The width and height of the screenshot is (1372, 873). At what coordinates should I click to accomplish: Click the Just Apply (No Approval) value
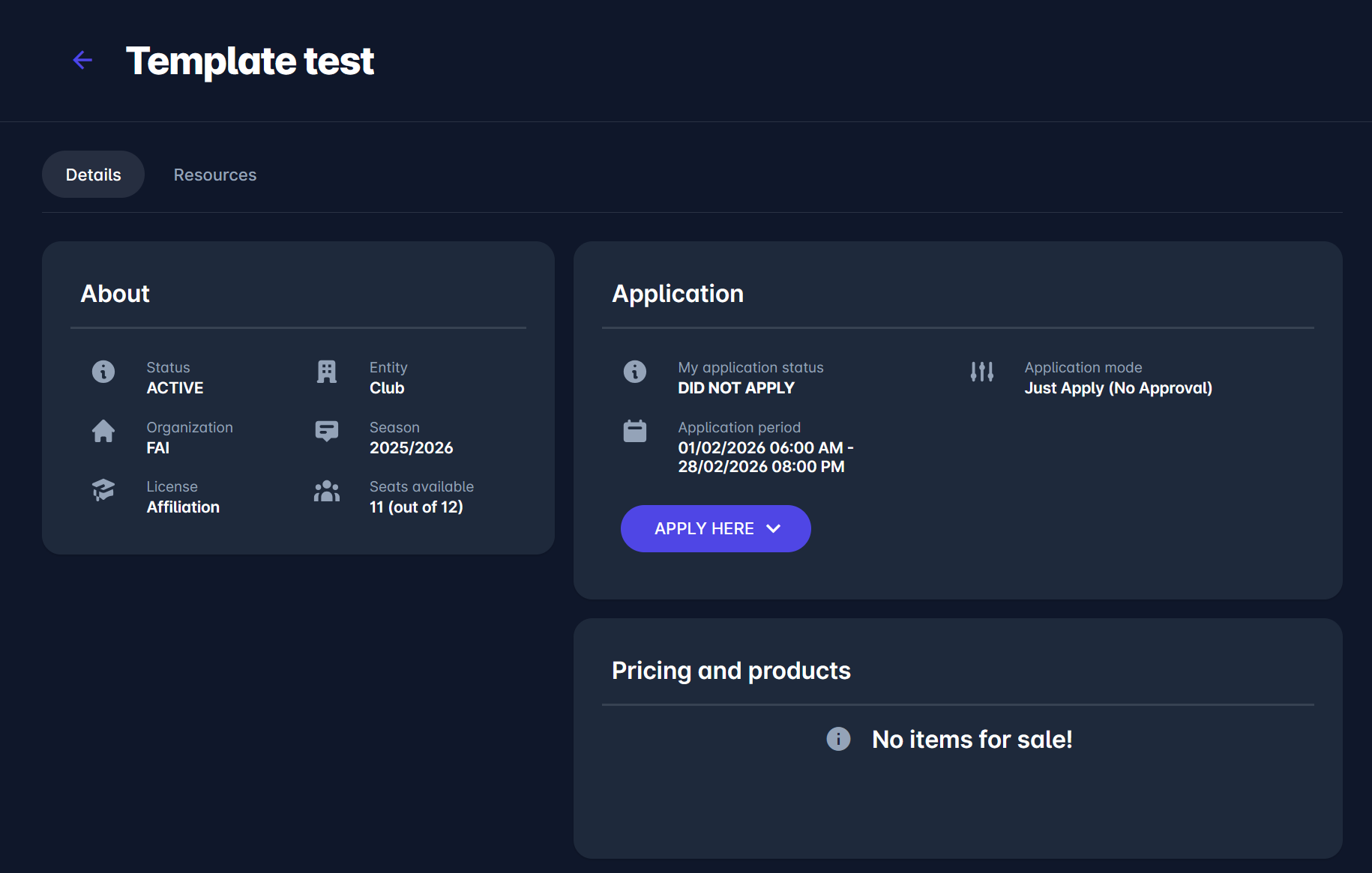coord(1118,388)
